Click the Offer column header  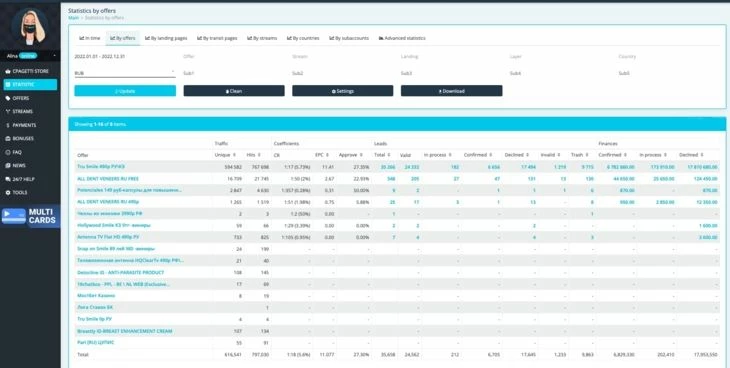pyautogui.click(x=83, y=155)
